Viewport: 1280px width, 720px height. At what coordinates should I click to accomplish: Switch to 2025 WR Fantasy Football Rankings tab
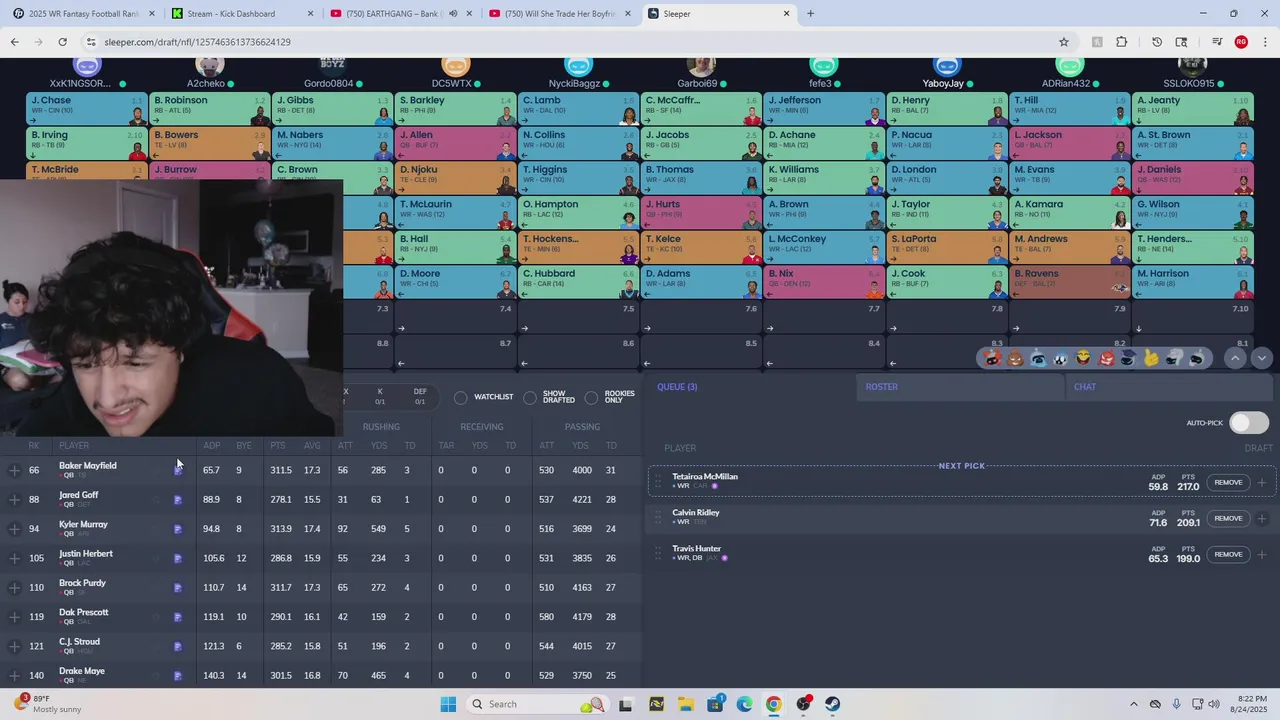(83, 14)
